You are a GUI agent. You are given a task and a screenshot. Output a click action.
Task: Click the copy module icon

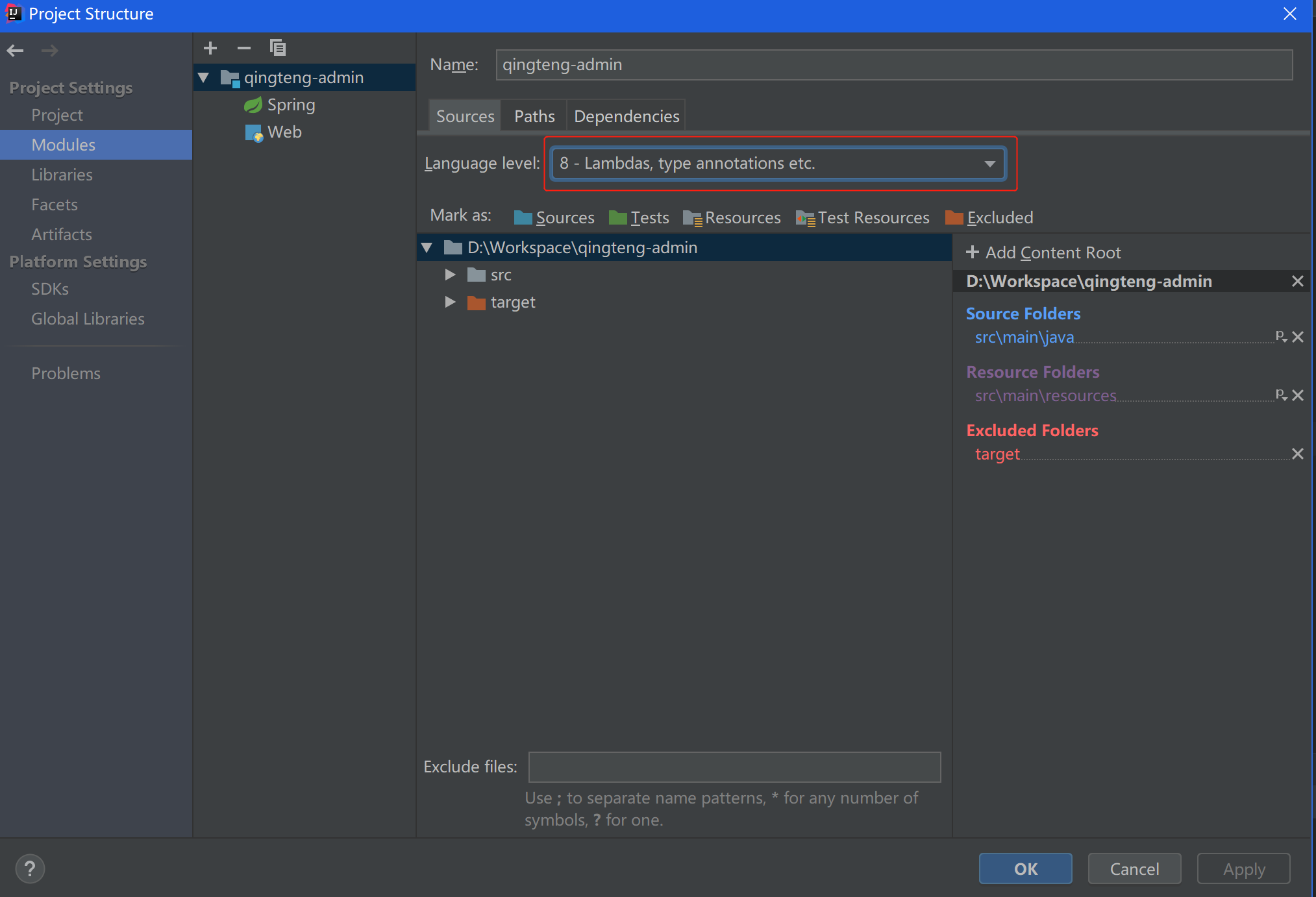click(278, 47)
